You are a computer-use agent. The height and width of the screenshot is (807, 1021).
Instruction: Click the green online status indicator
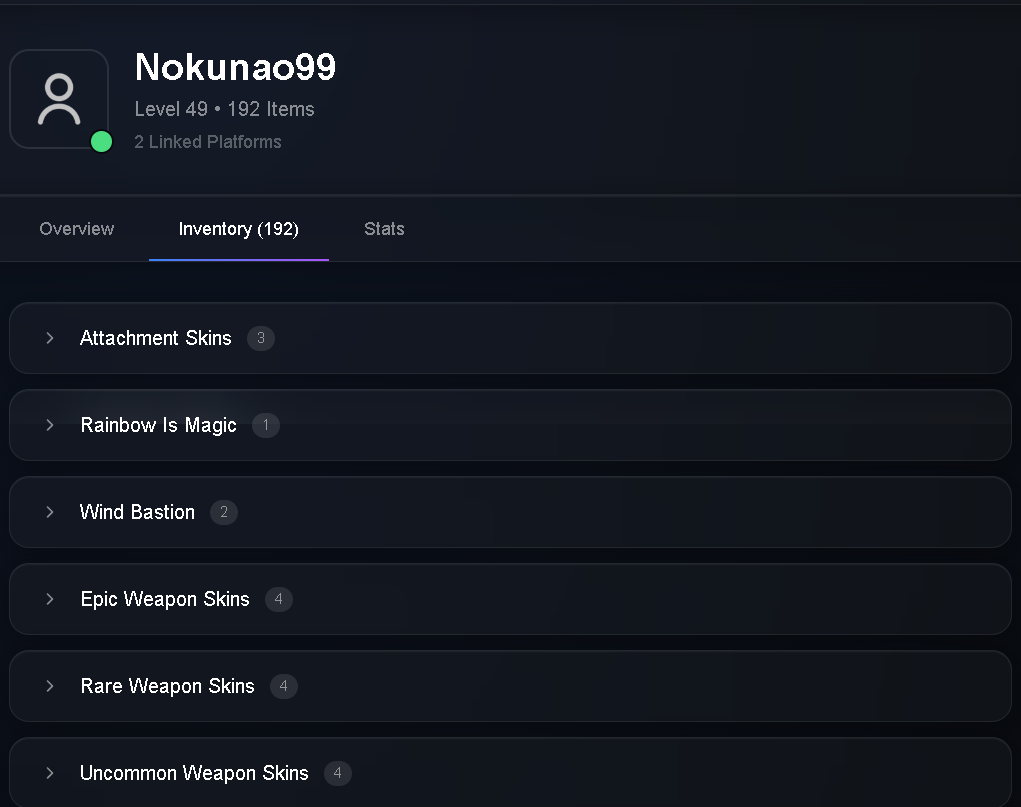pos(101,141)
